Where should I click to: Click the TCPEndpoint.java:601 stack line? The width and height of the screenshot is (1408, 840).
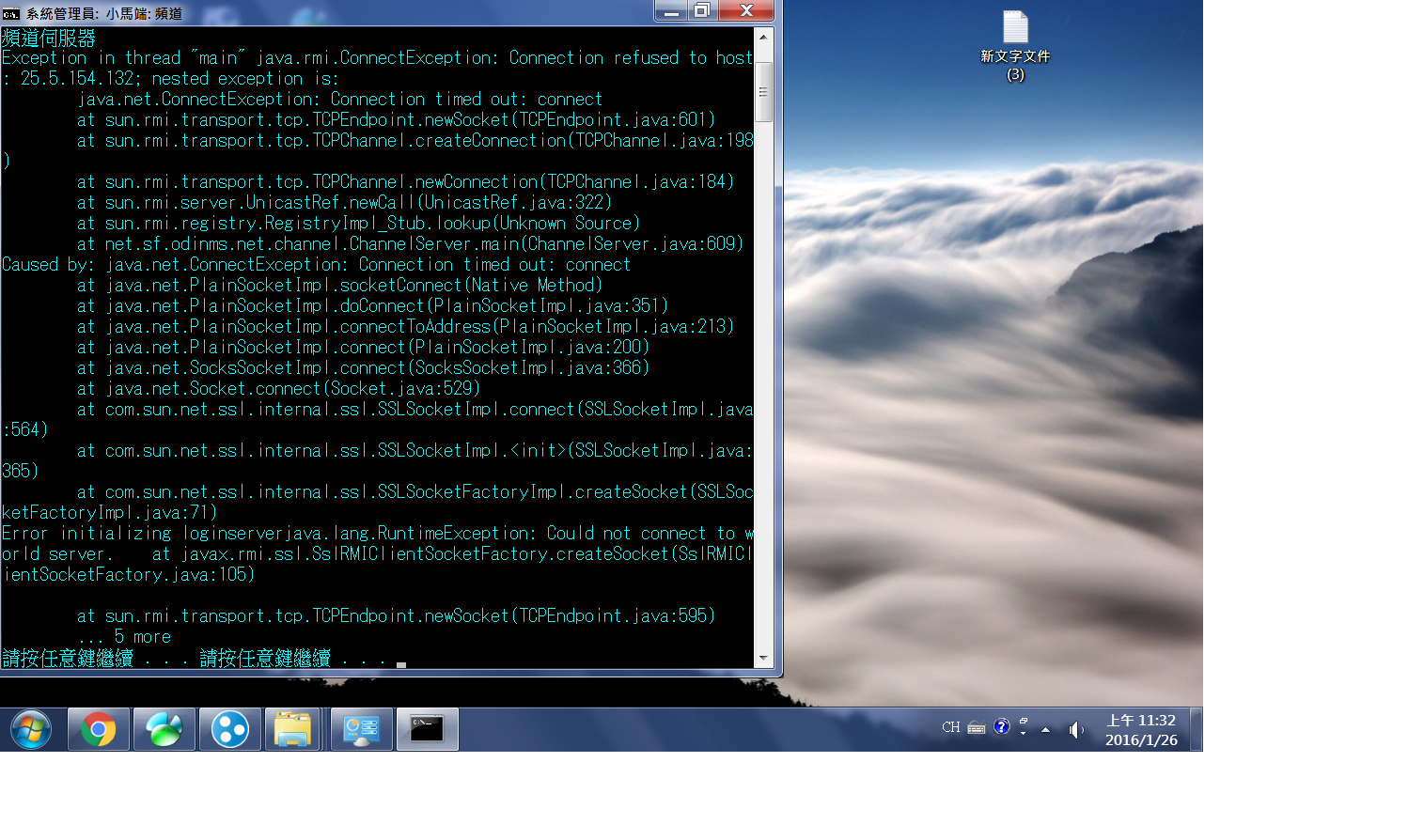pyautogui.click(x=397, y=120)
